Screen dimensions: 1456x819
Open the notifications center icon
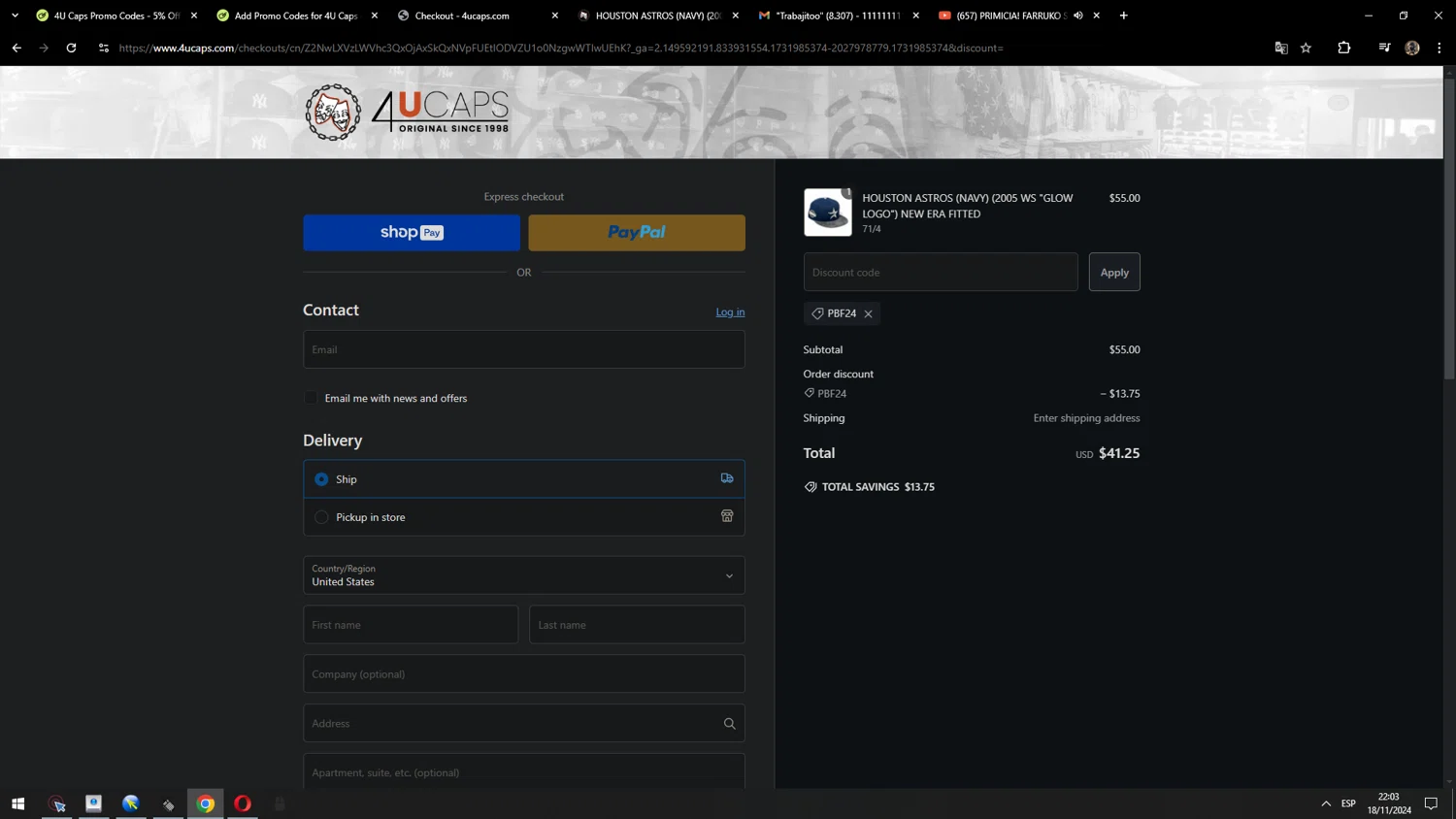1431,803
